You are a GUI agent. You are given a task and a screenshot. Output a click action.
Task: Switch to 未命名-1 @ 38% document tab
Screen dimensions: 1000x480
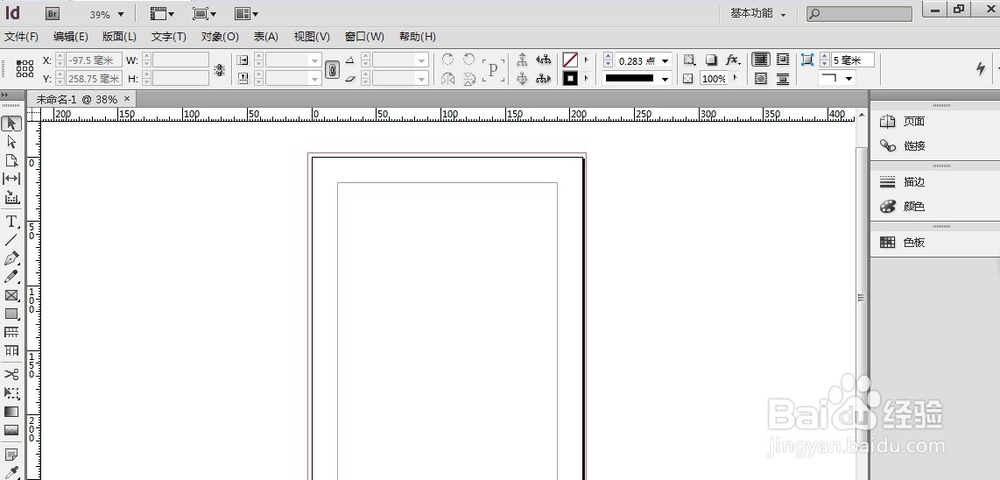point(77,99)
